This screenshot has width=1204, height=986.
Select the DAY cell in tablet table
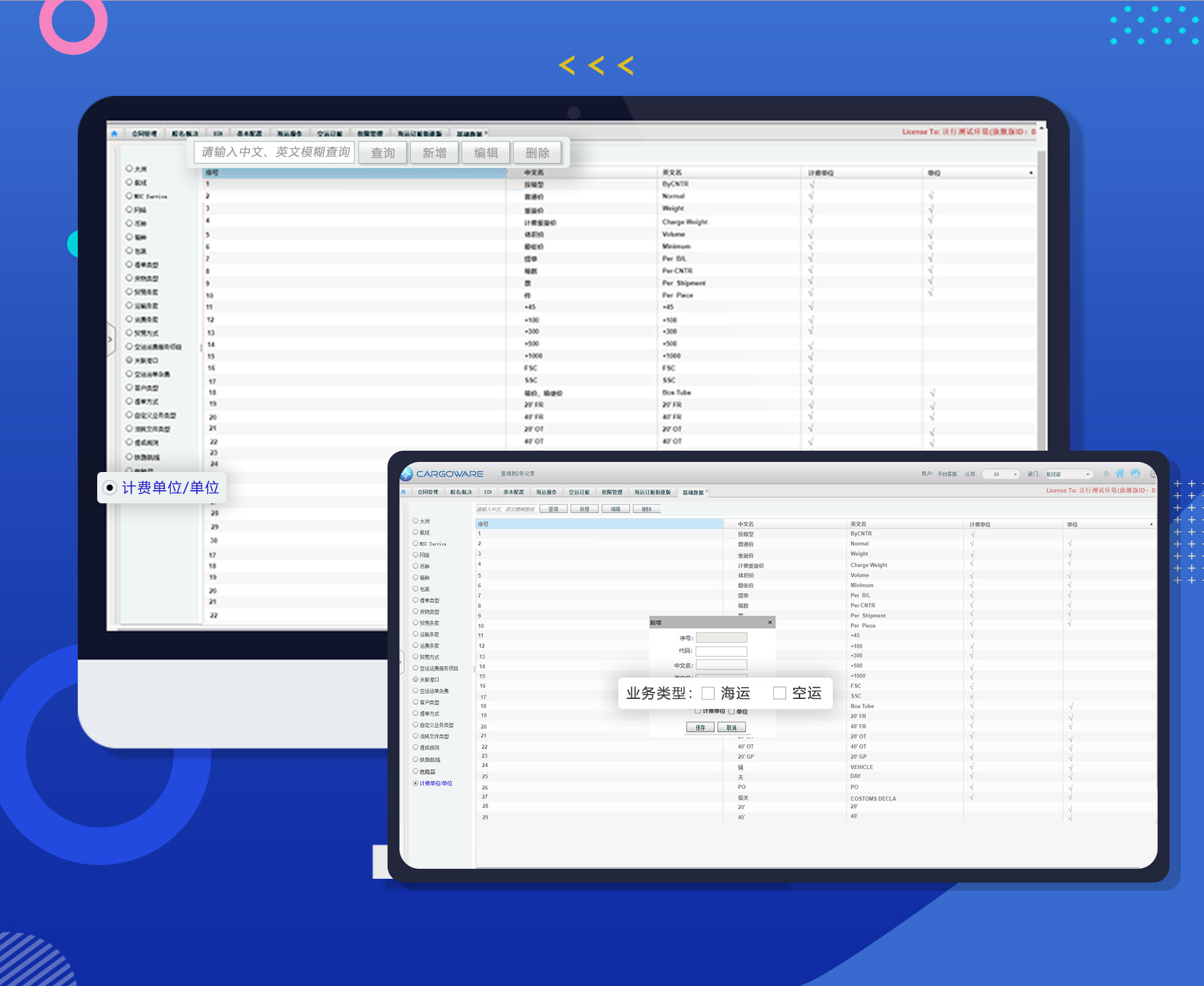[855, 776]
